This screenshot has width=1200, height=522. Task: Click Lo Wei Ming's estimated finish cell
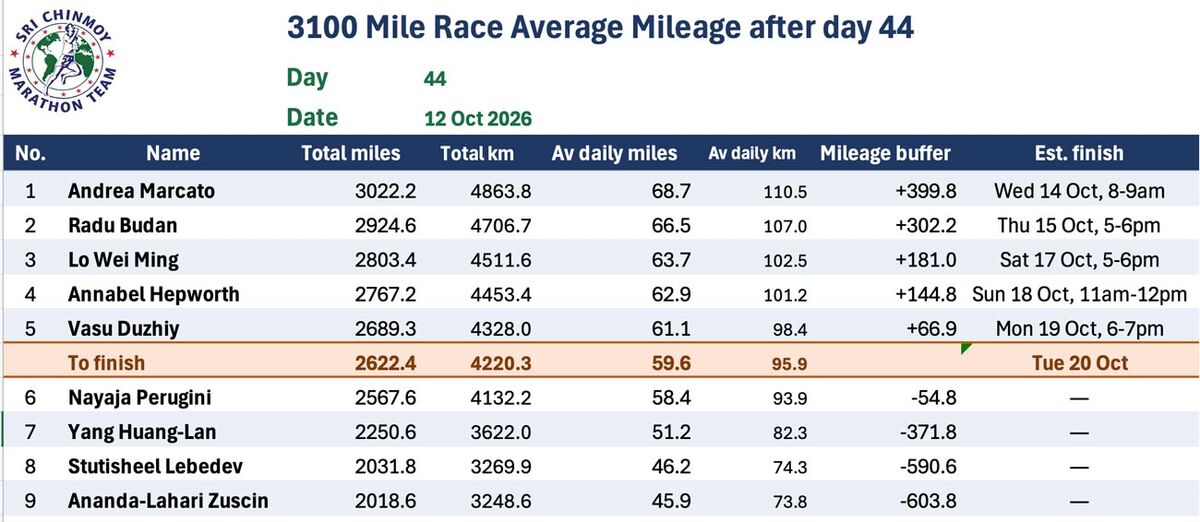click(1078, 260)
